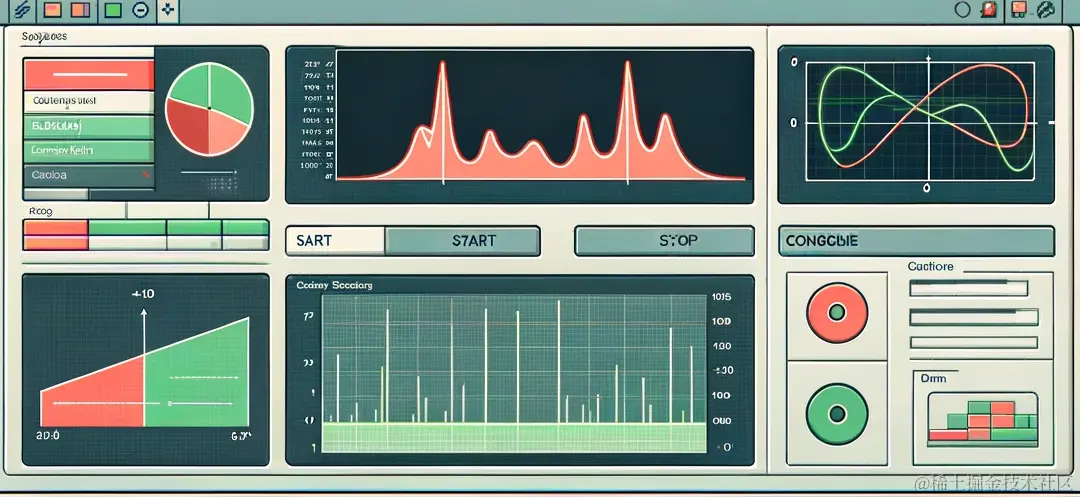The height and width of the screenshot is (500, 1080).
Task: Click the green square toolbar icon
Action: [x=114, y=10]
